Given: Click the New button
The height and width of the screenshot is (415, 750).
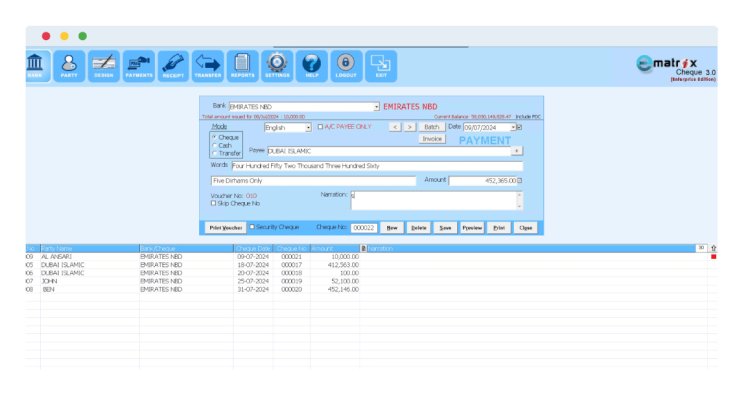Looking at the screenshot, I should pyautogui.click(x=392, y=228).
